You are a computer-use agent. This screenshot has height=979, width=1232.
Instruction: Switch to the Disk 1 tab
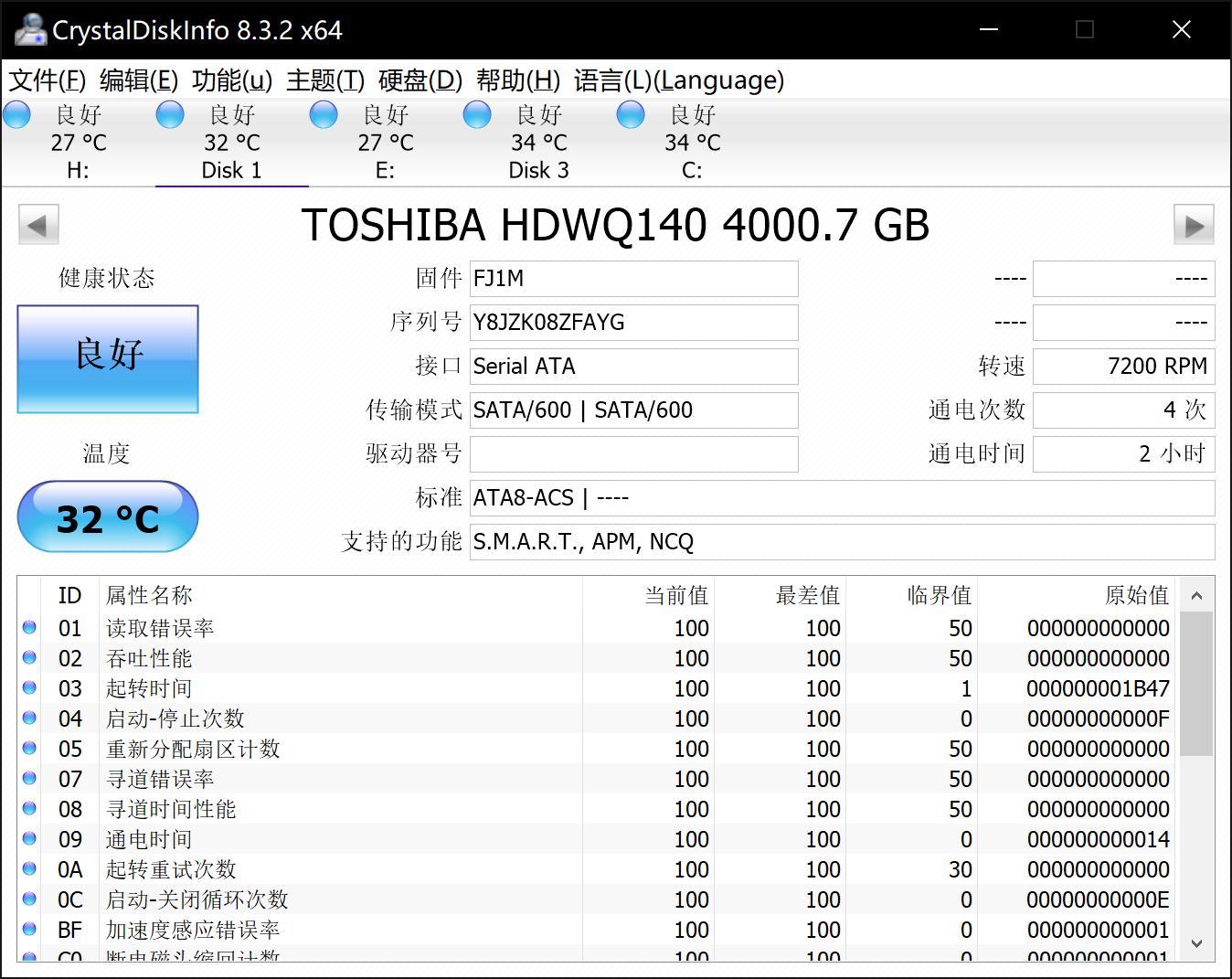(231, 170)
